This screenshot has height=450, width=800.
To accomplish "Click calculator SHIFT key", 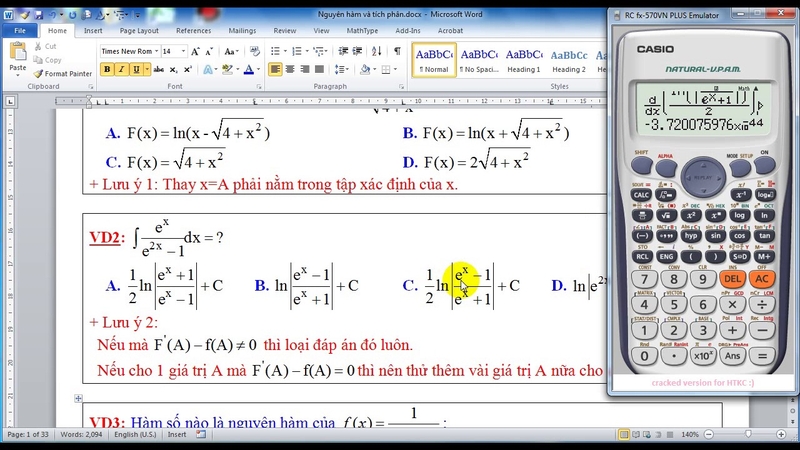I will (642, 165).
